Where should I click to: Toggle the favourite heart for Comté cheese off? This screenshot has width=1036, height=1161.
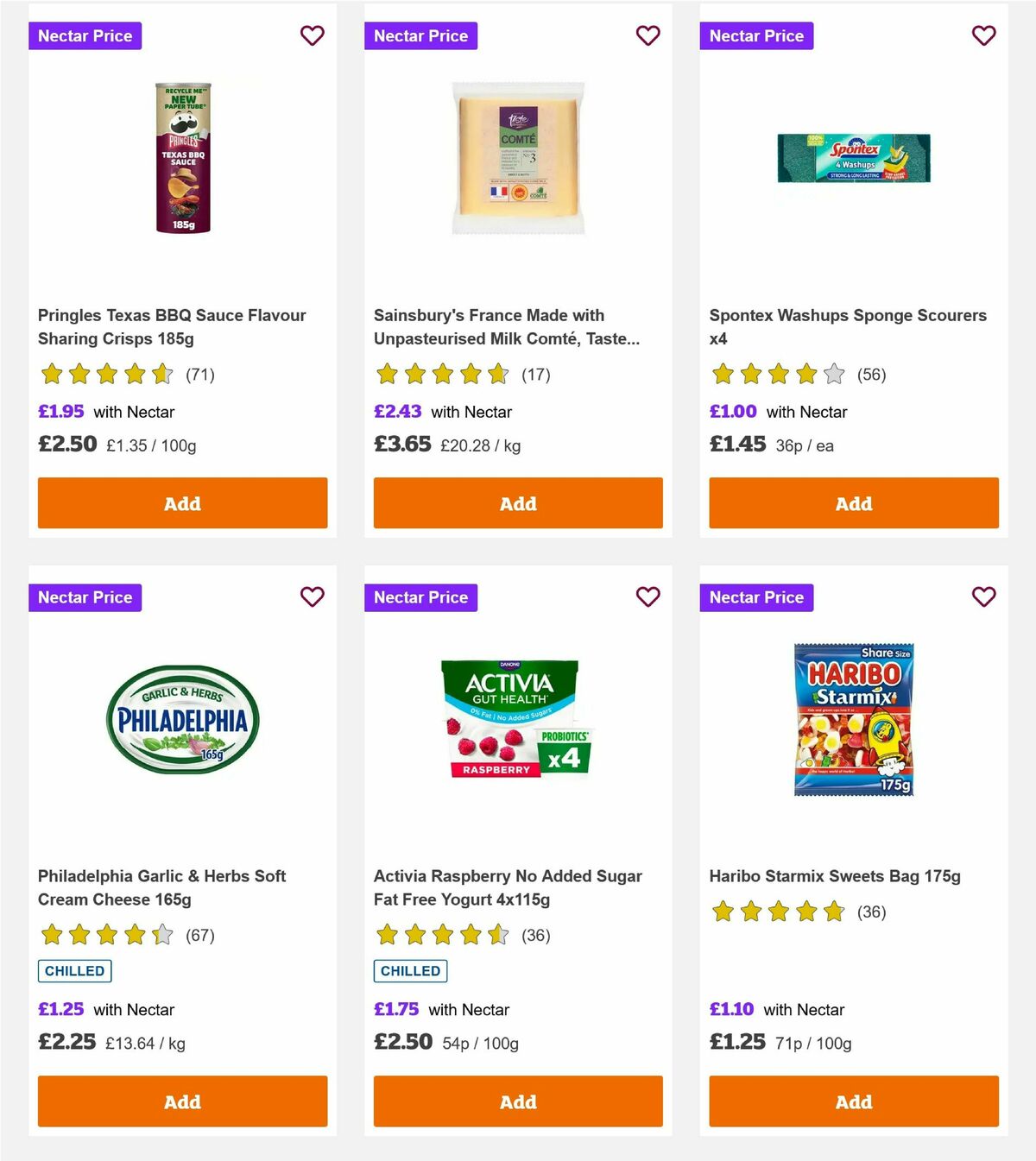pyautogui.click(x=647, y=35)
